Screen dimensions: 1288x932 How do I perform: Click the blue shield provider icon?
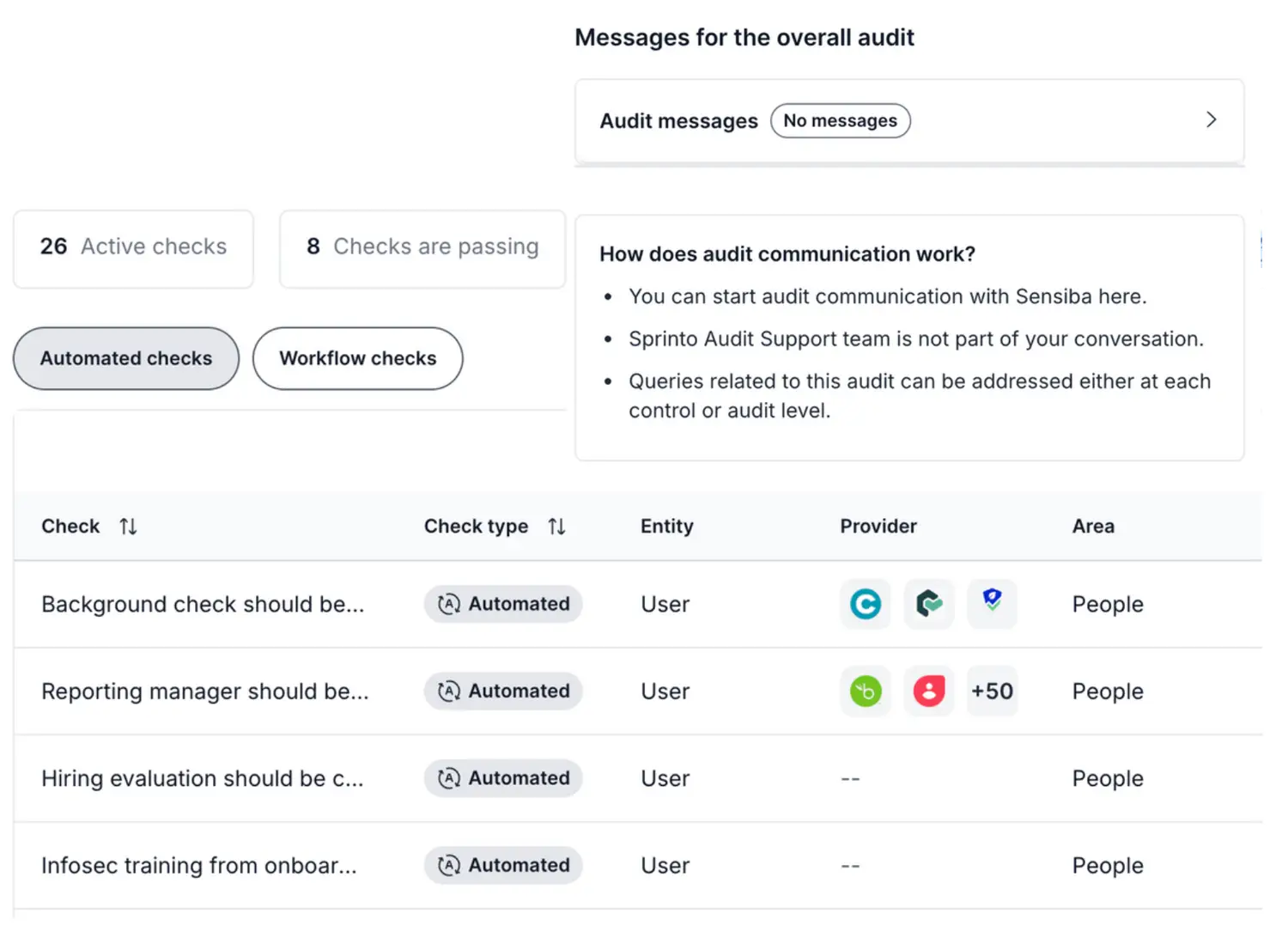992,602
